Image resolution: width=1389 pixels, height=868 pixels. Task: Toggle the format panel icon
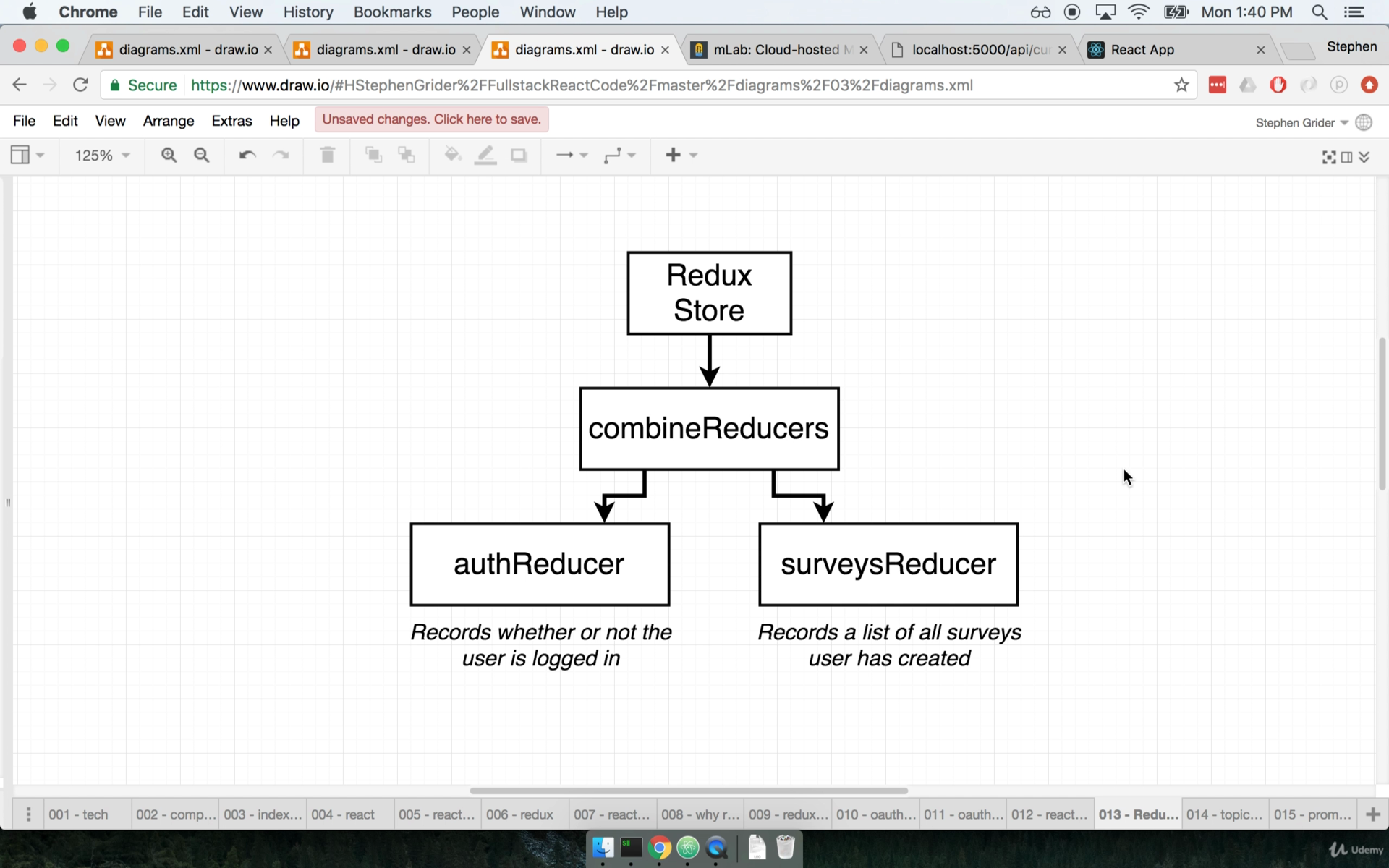(1346, 157)
